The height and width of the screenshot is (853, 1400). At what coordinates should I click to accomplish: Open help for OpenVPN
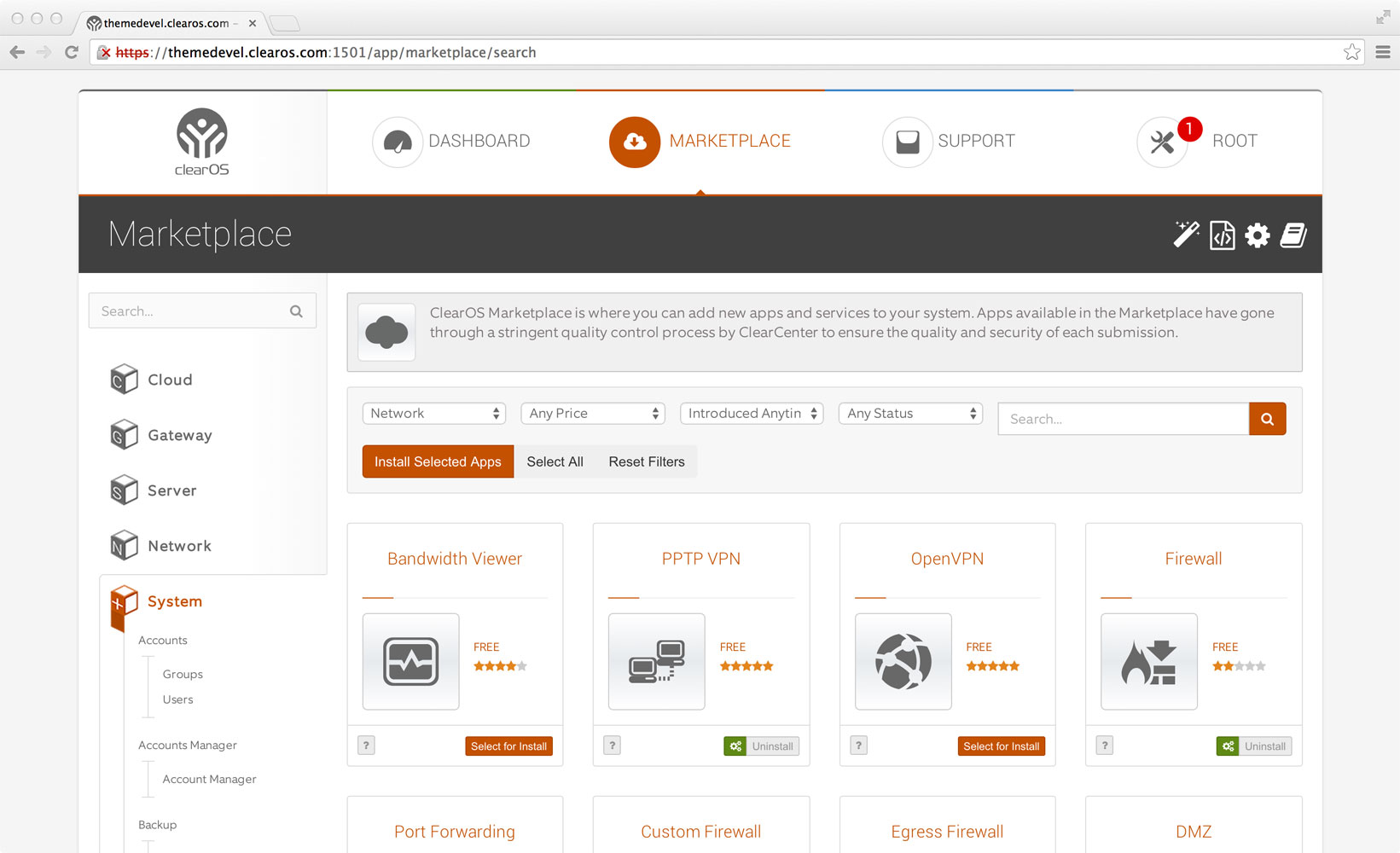pos(858,746)
